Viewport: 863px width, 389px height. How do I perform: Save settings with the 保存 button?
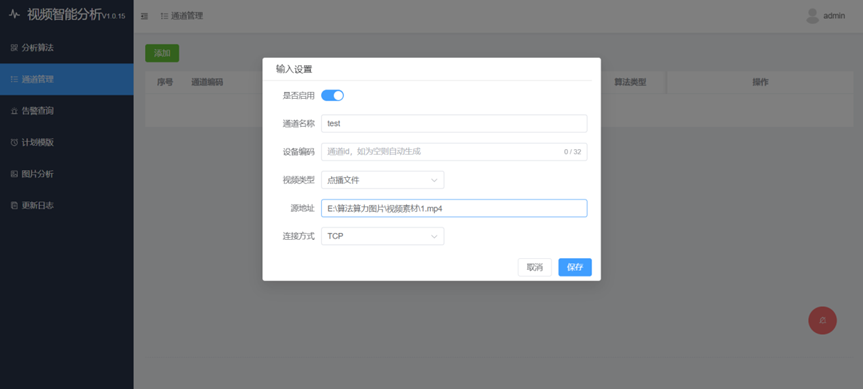pyautogui.click(x=575, y=267)
